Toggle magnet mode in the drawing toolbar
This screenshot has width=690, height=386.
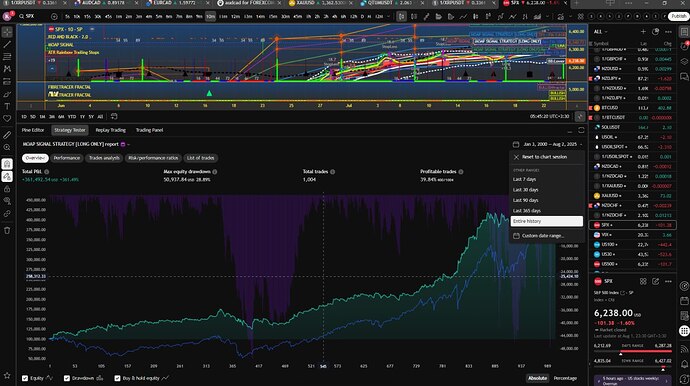coord(7,164)
